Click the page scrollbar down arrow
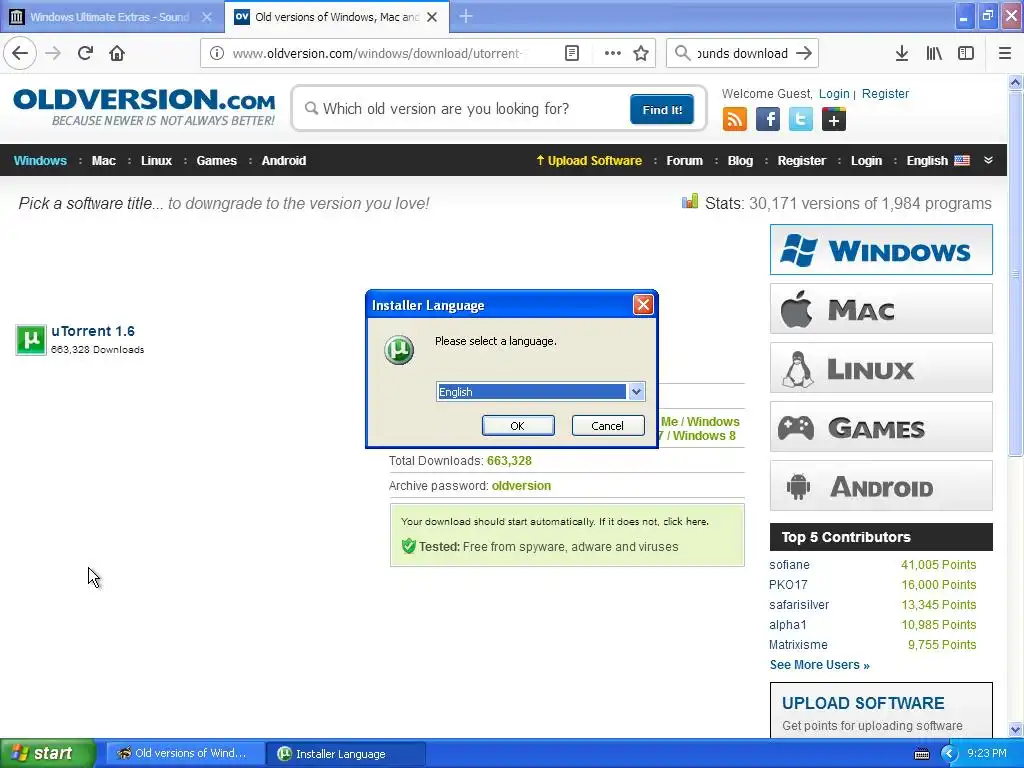Image resolution: width=1024 pixels, height=768 pixels. [x=1016, y=729]
